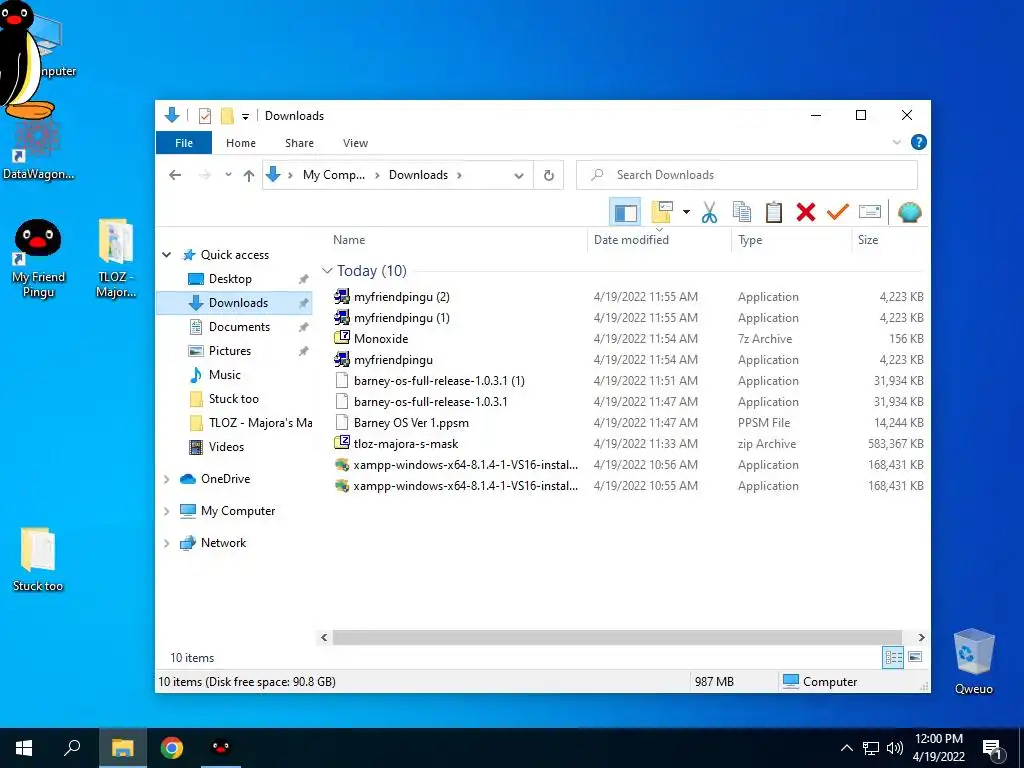The height and width of the screenshot is (768, 1024).
Task: Expand the Network tree node
Action: 167,543
